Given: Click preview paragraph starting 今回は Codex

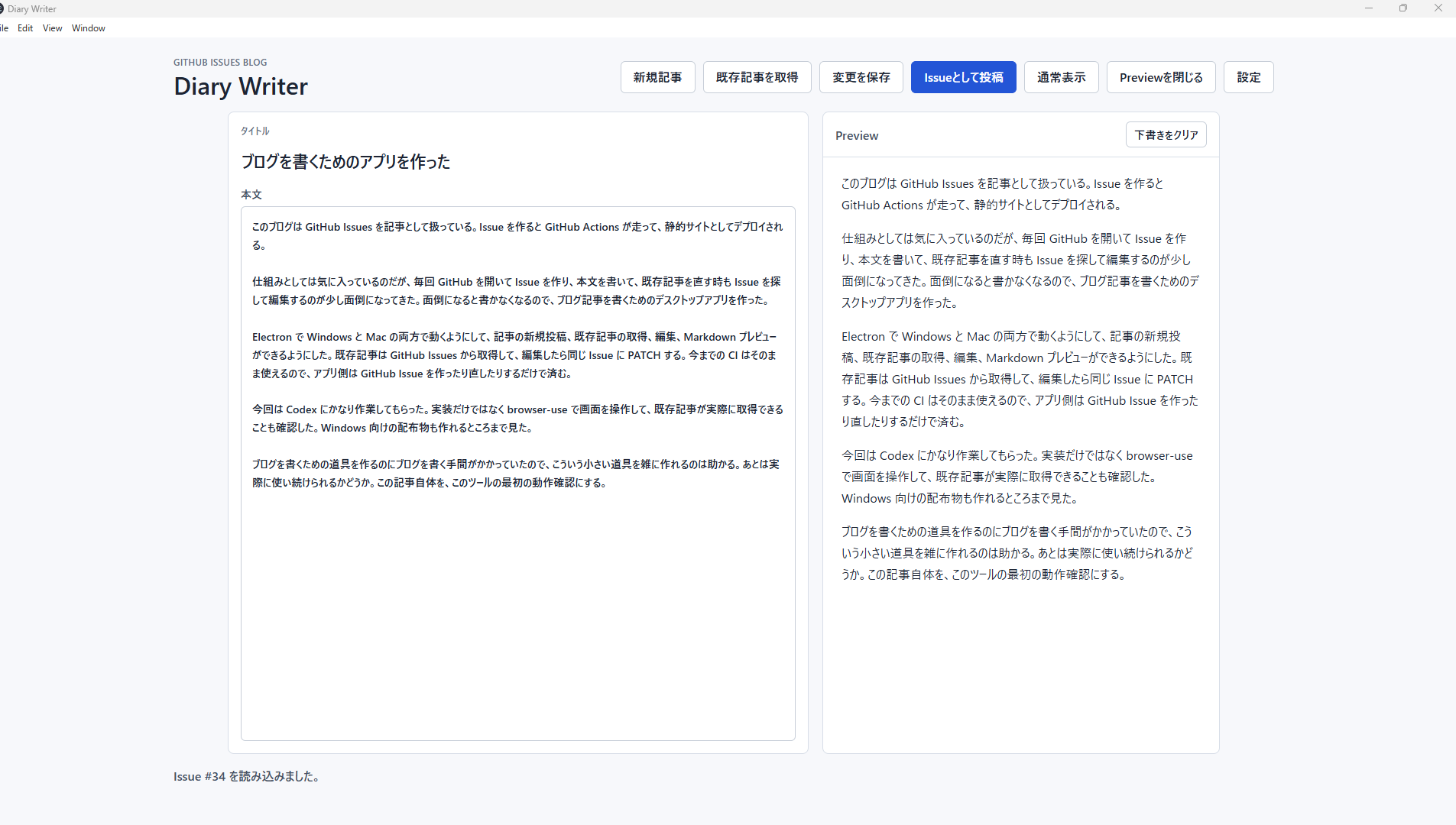Looking at the screenshot, I should pyautogui.click(x=1020, y=477).
